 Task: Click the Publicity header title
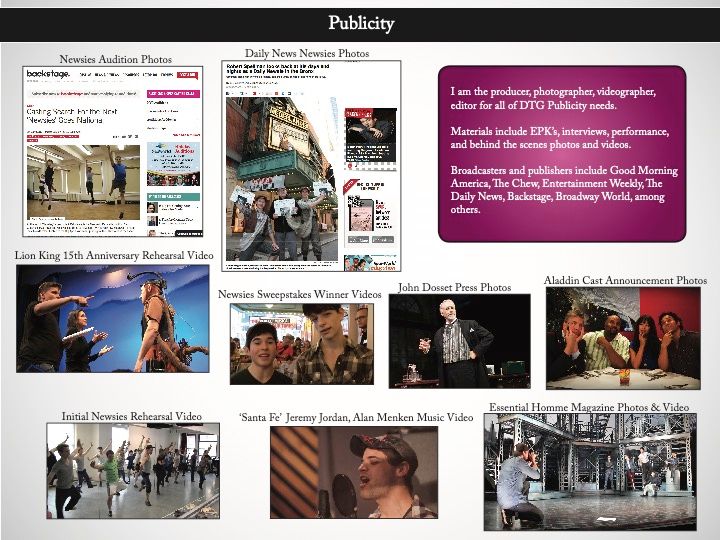click(361, 23)
